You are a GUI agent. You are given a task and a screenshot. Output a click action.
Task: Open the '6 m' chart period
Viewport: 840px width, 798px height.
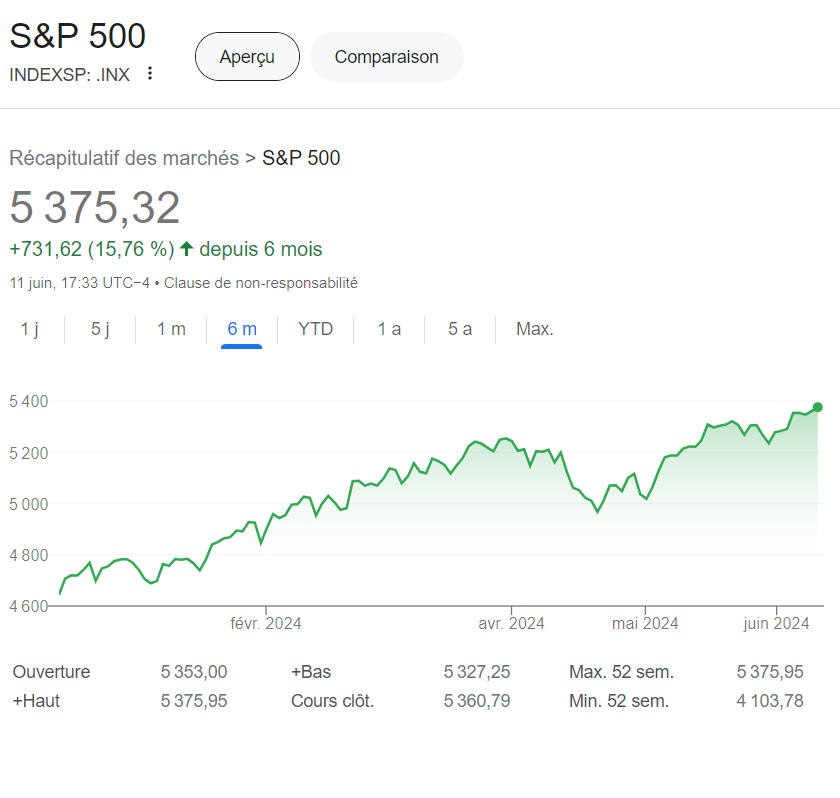[x=241, y=328]
